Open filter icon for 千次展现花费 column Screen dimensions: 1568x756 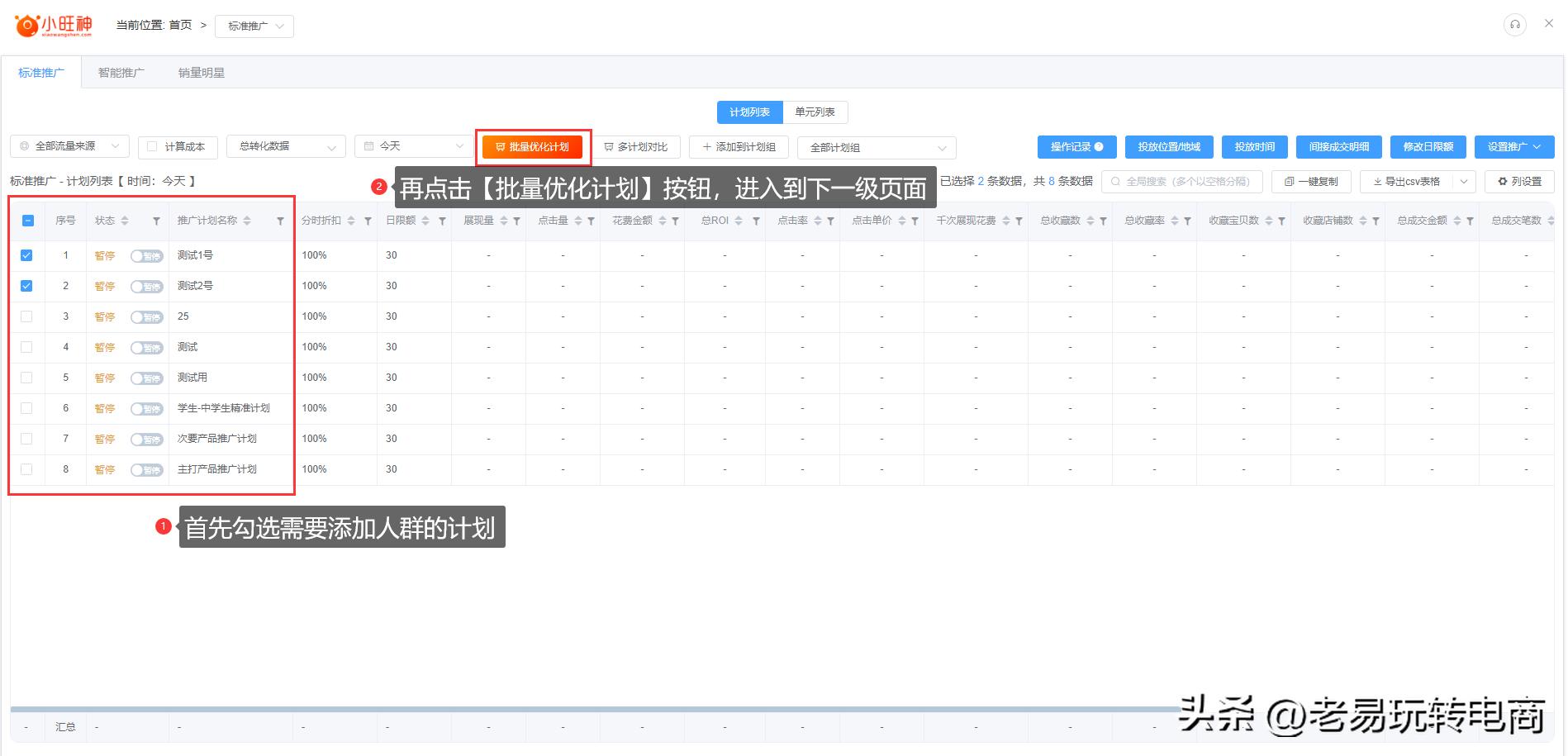click(1019, 221)
